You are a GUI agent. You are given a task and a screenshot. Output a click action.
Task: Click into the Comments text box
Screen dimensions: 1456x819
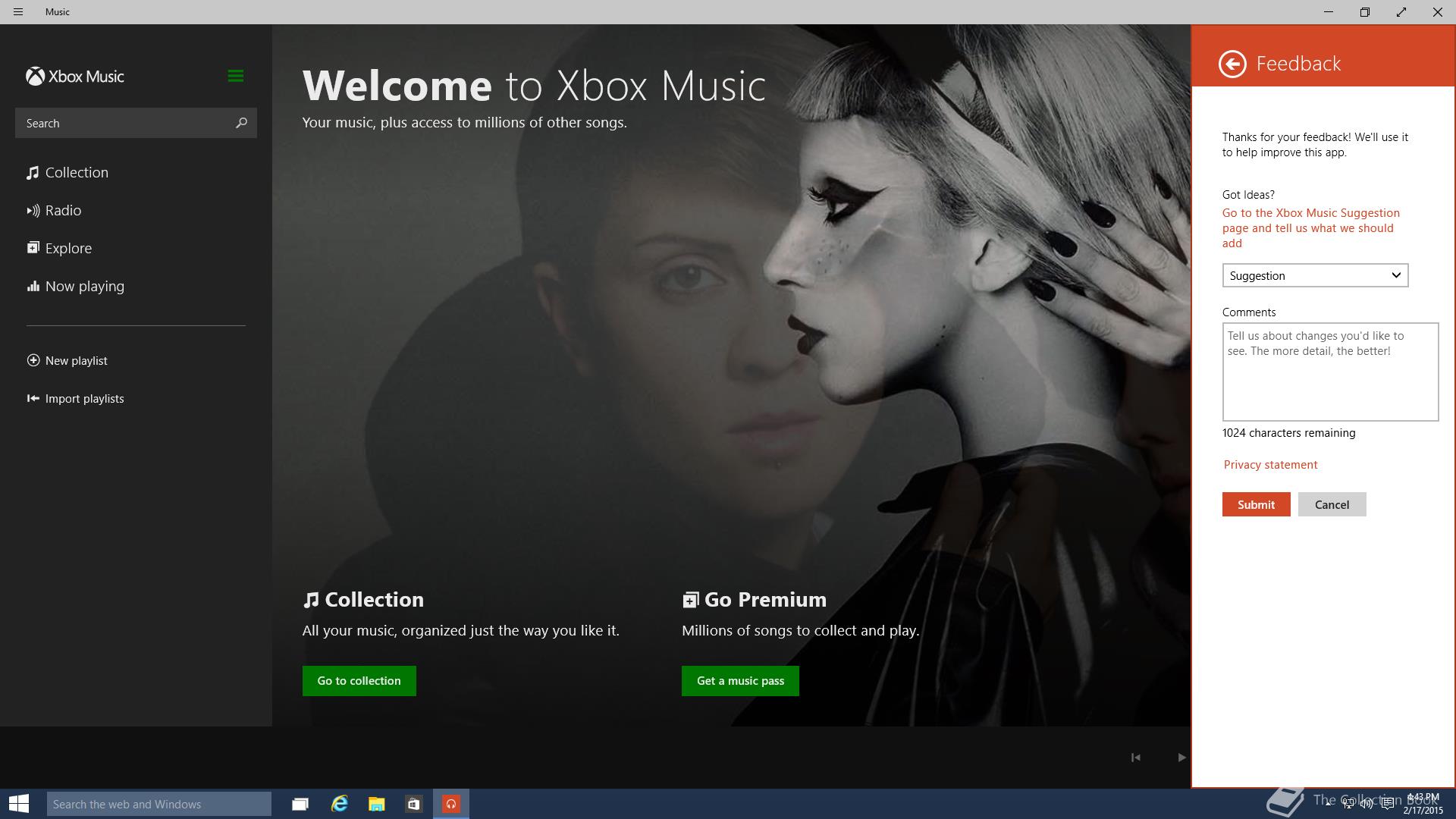point(1330,372)
